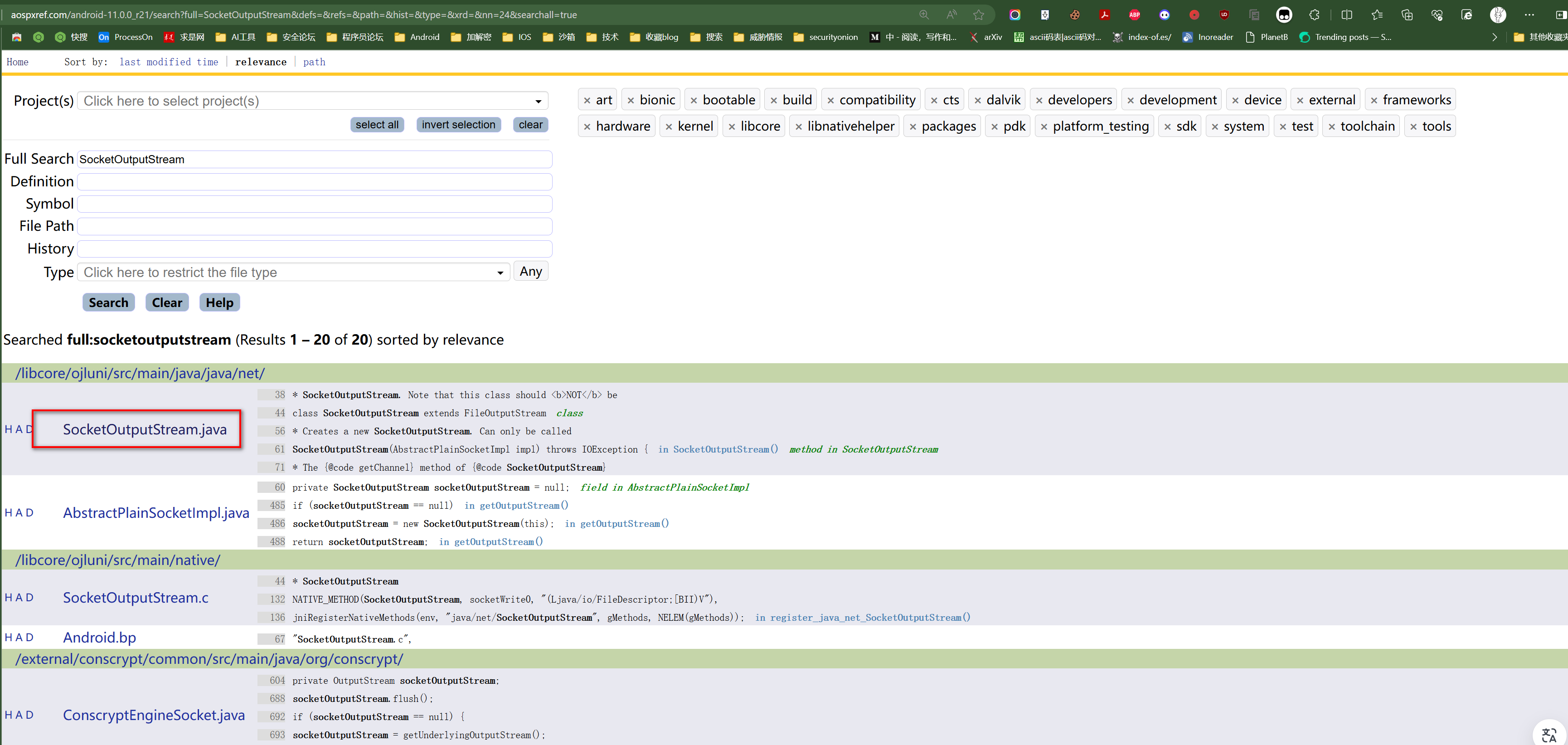Click the browser address bar URL
The image size is (1568, 745).
[293, 15]
